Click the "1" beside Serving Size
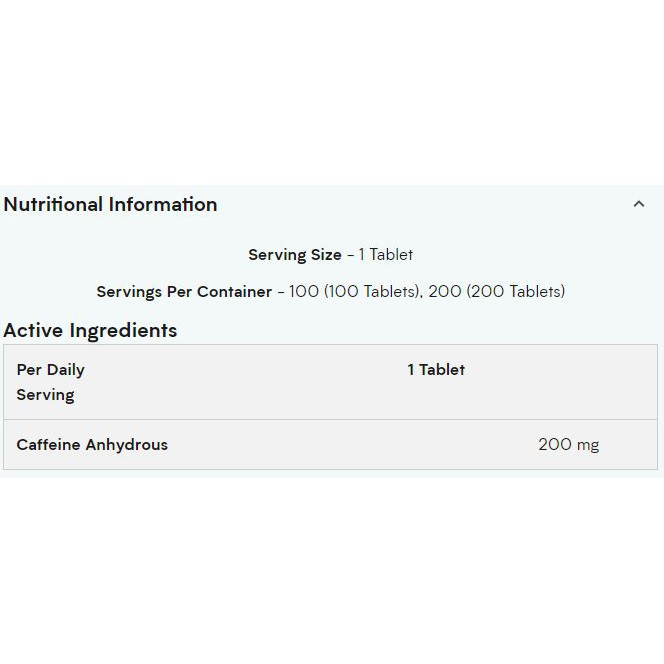Screen dimensions: 664x664 (362, 255)
